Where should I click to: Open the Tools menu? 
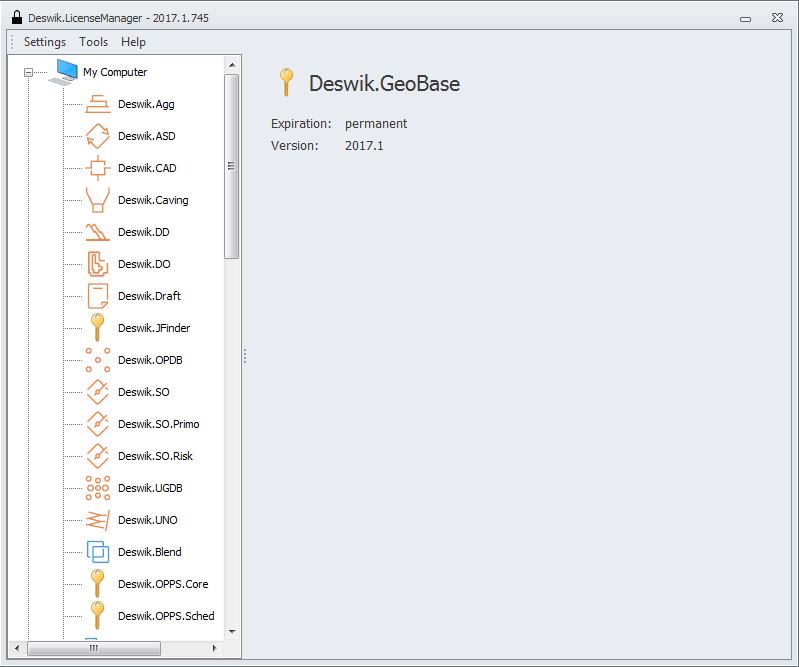[x=93, y=42]
